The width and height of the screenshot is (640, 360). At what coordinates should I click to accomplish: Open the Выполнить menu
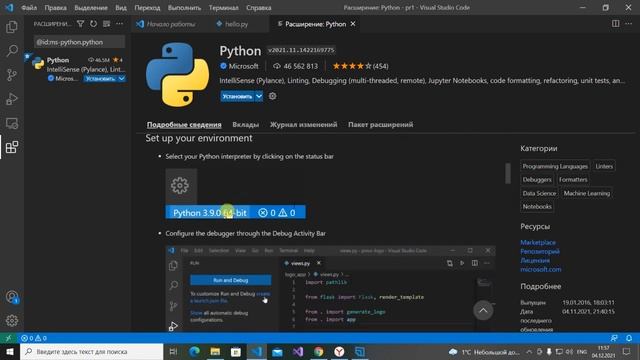(184, 8)
